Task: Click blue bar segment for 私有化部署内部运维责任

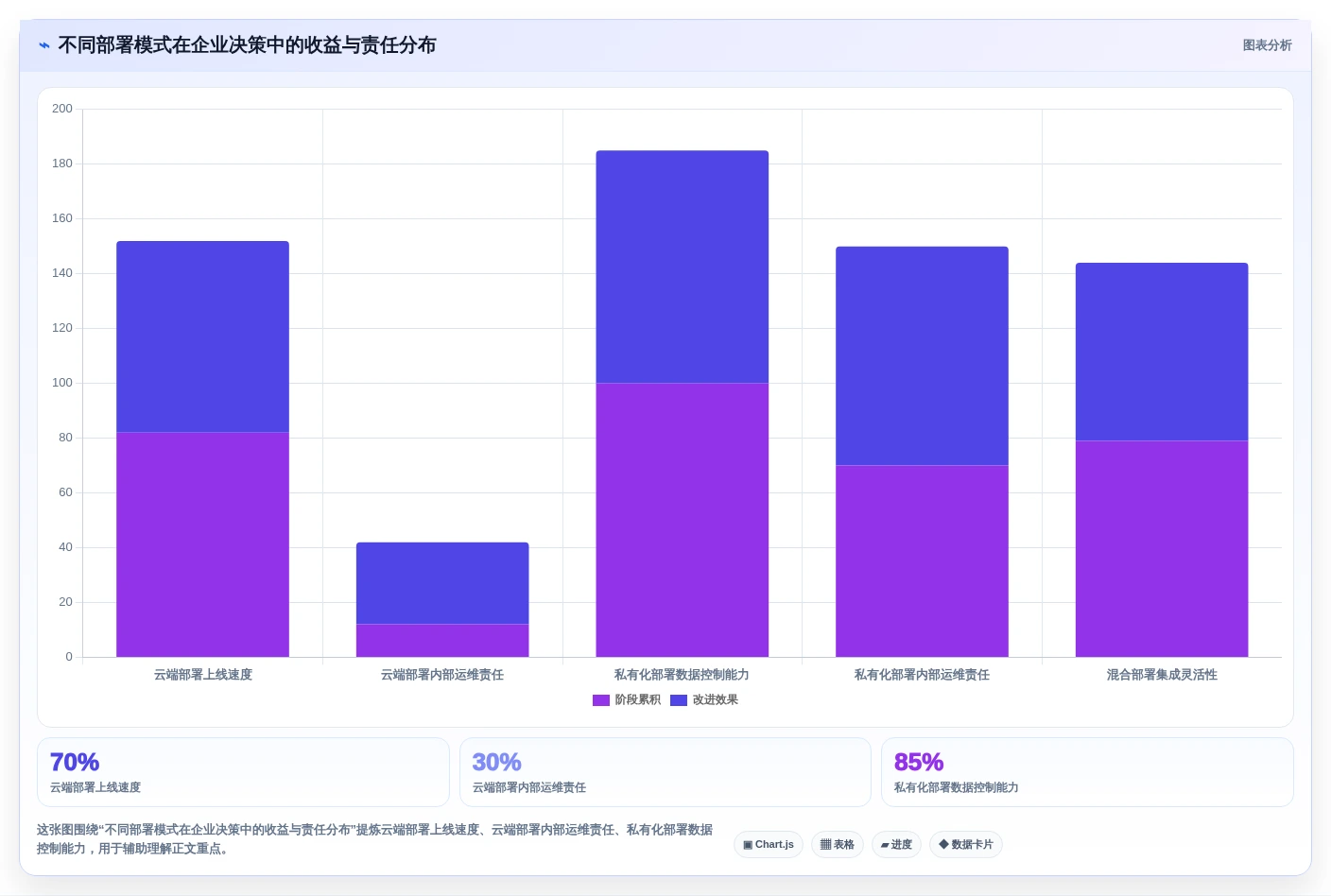Action: [922, 355]
